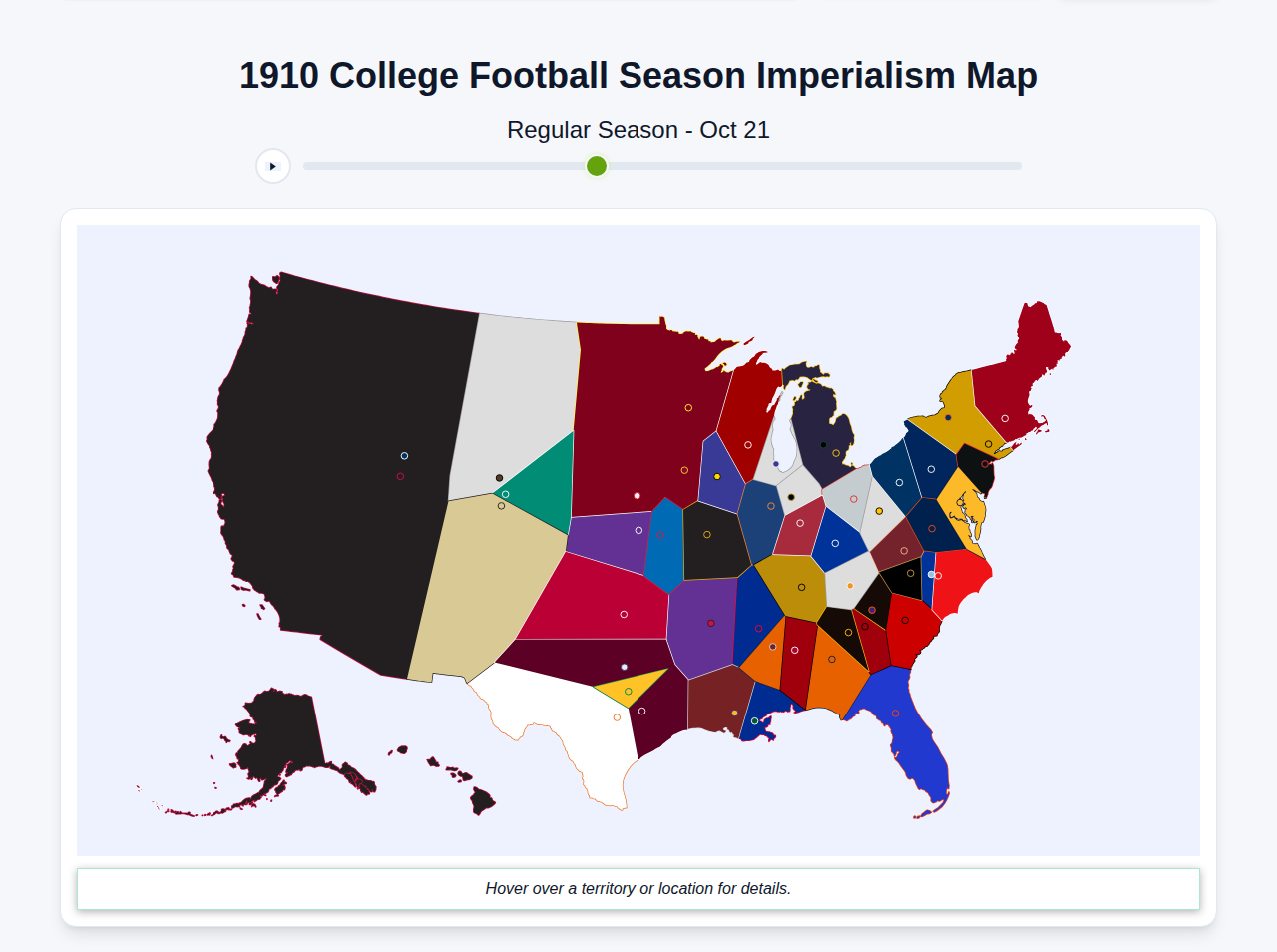Click the team dot in the brown Louisiana territory
The height and width of the screenshot is (952, 1277).
tap(733, 713)
